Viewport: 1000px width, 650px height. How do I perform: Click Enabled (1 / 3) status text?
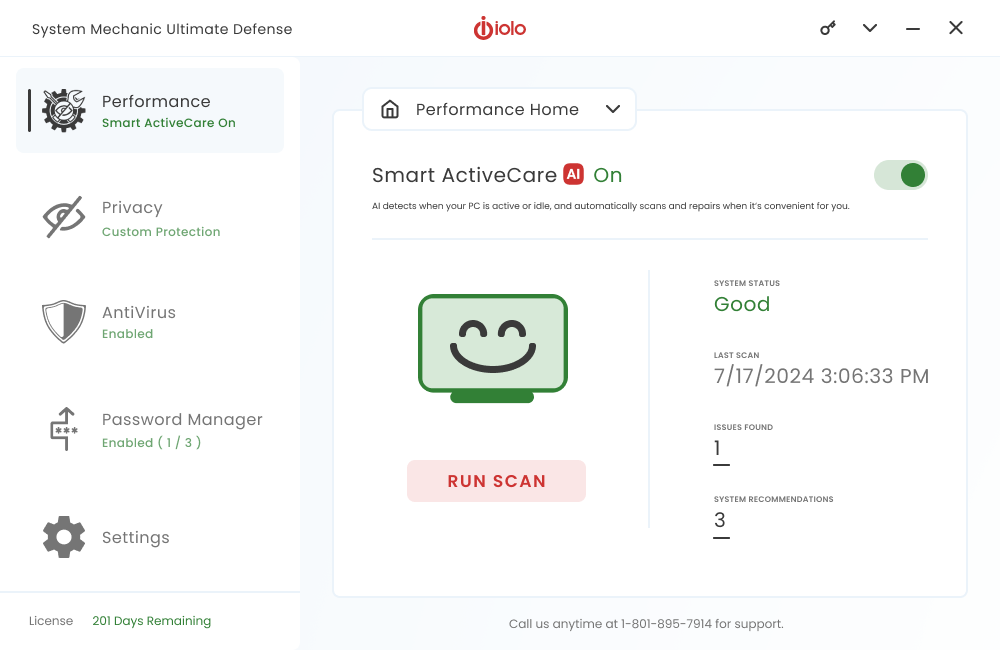tap(152, 443)
